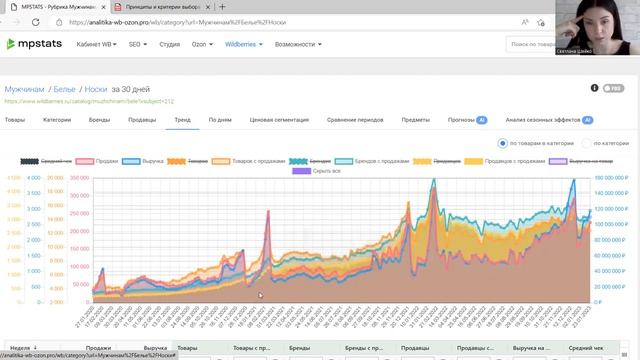Click the mpstats logo
This screenshot has height=360, width=640.
tap(34, 44)
